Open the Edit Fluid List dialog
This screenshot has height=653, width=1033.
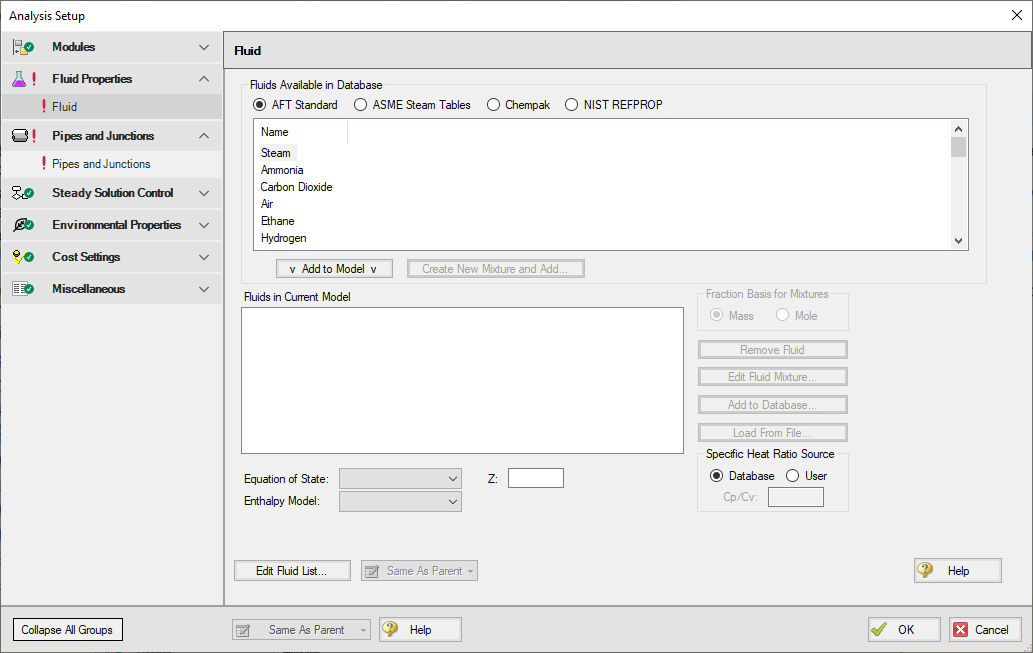point(291,570)
